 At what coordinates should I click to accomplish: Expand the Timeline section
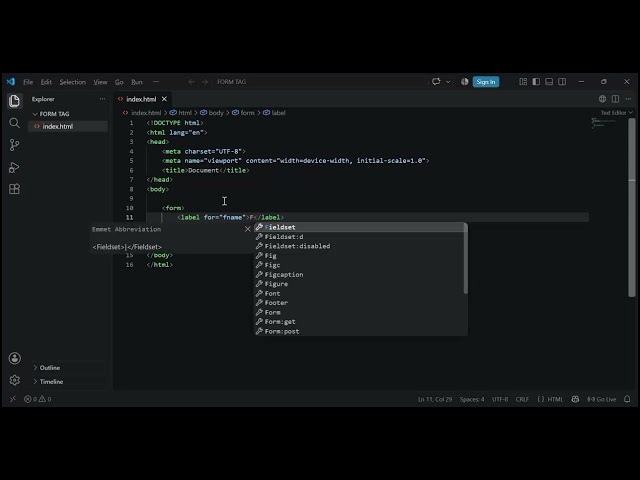51,382
